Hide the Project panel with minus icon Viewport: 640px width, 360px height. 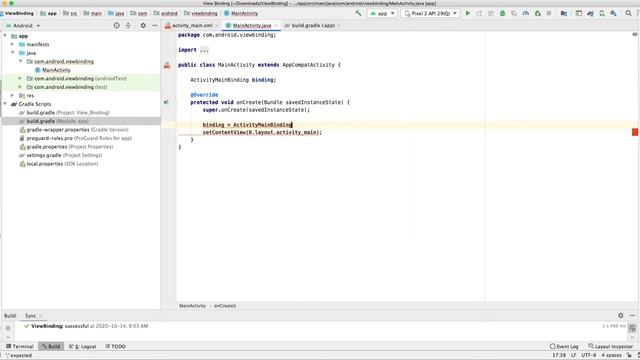pos(155,25)
